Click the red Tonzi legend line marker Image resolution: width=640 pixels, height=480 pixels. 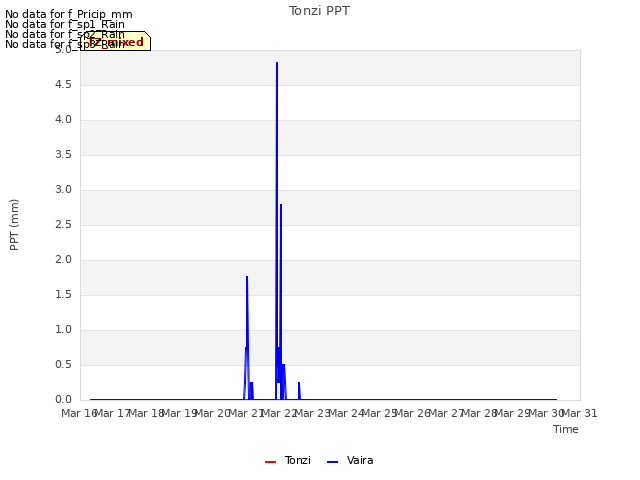point(271,462)
